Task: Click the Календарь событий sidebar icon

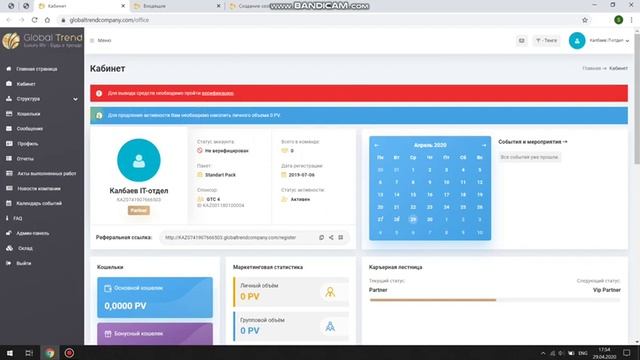Action: click(9, 203)
